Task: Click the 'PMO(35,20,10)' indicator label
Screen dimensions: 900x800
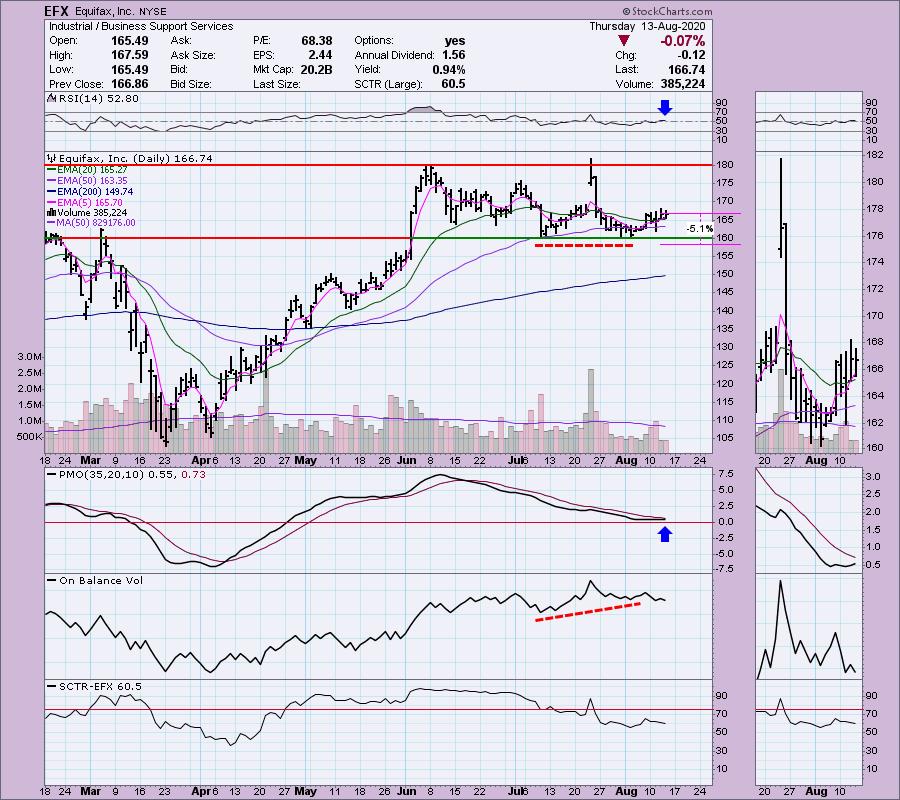Action: pyautogui.click(x=101, y=475)
